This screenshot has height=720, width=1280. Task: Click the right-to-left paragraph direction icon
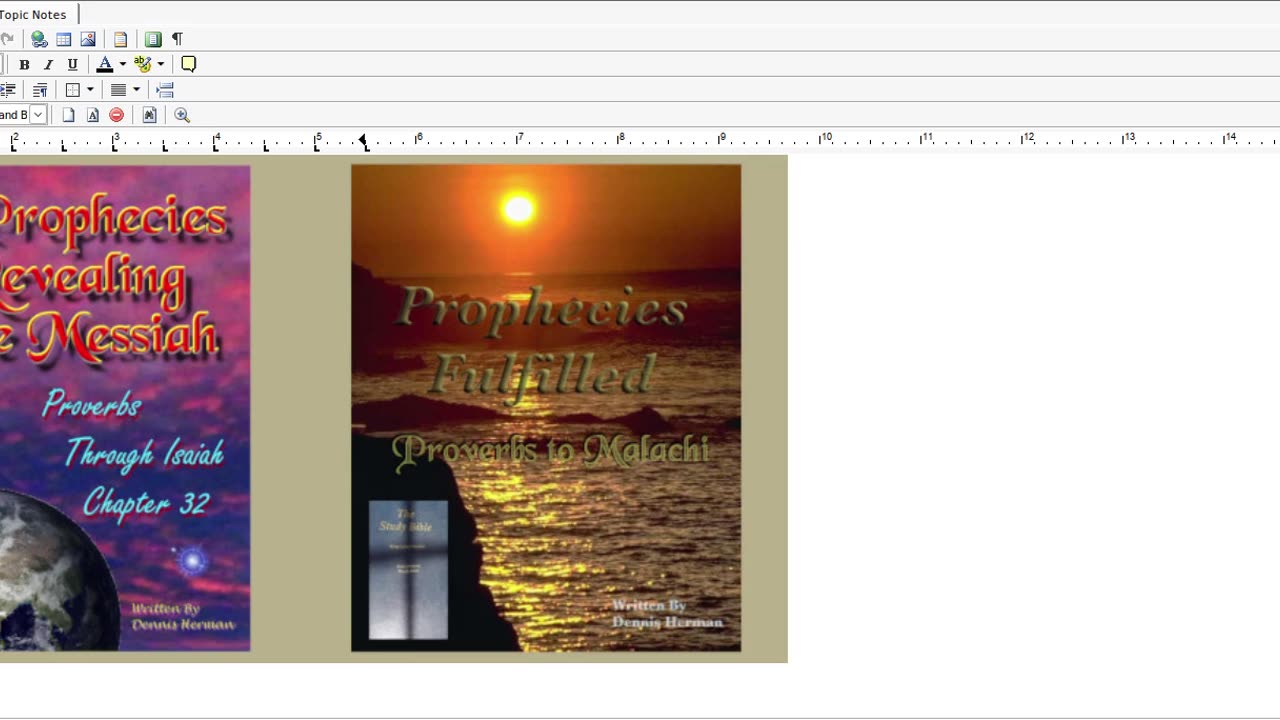point(40,90)
